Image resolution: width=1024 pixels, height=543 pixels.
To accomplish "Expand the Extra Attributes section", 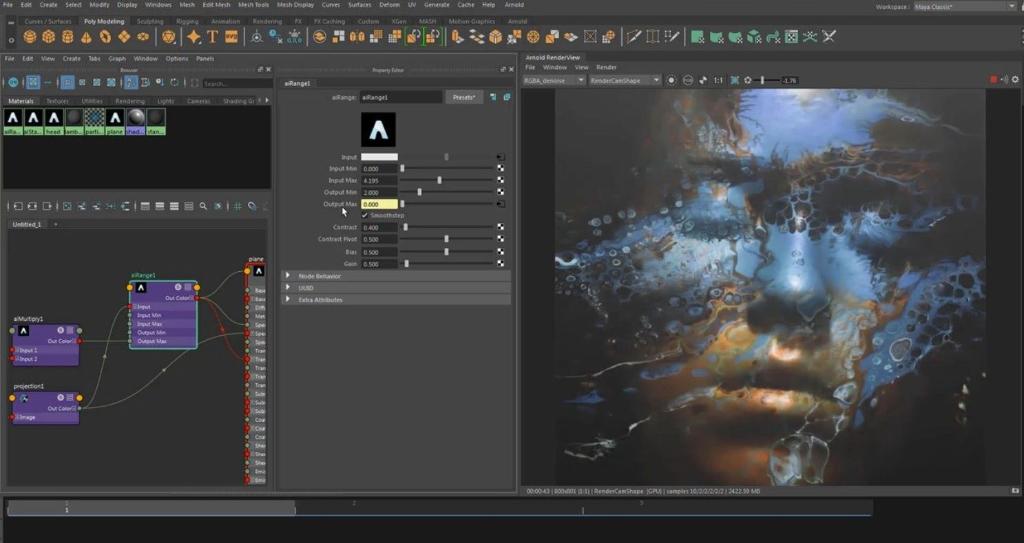I will coord(396,300).
